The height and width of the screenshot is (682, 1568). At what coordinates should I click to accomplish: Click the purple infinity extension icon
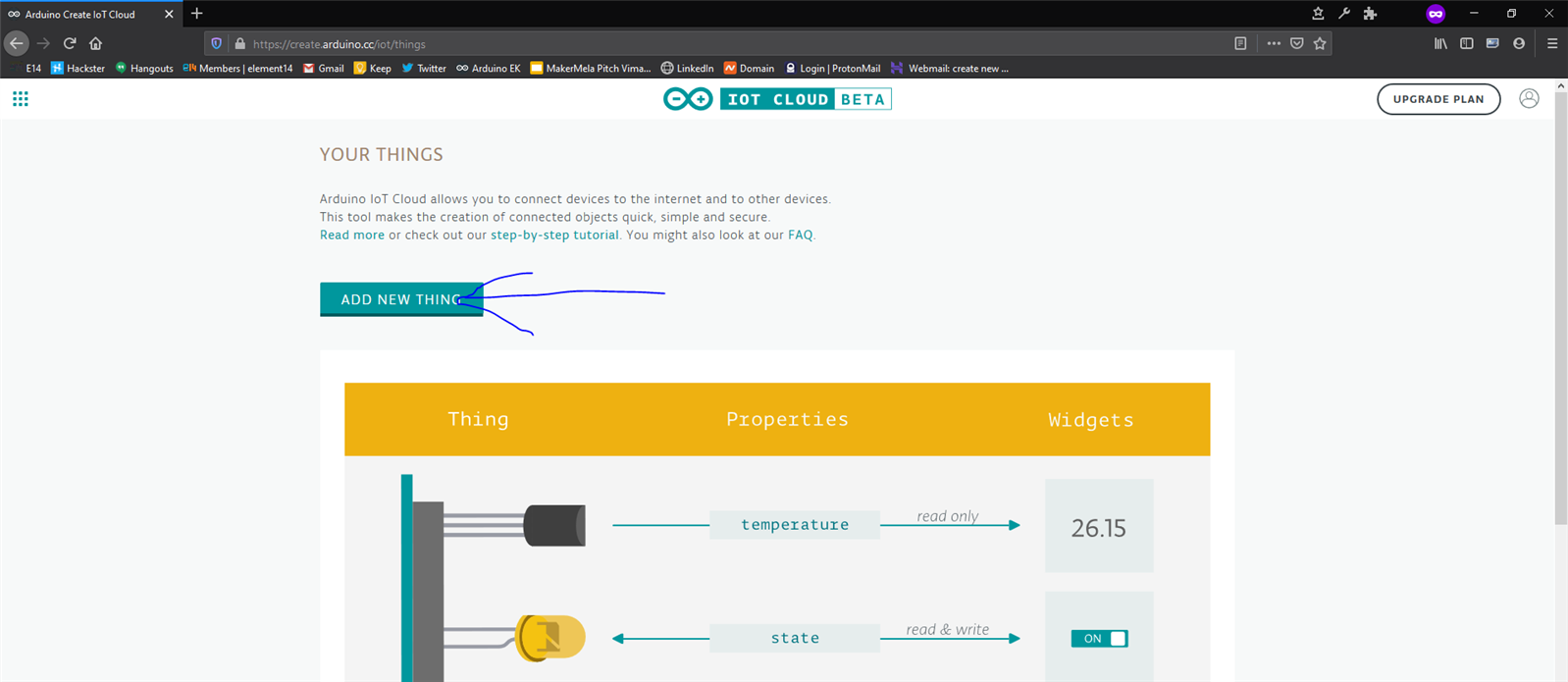1436,14
